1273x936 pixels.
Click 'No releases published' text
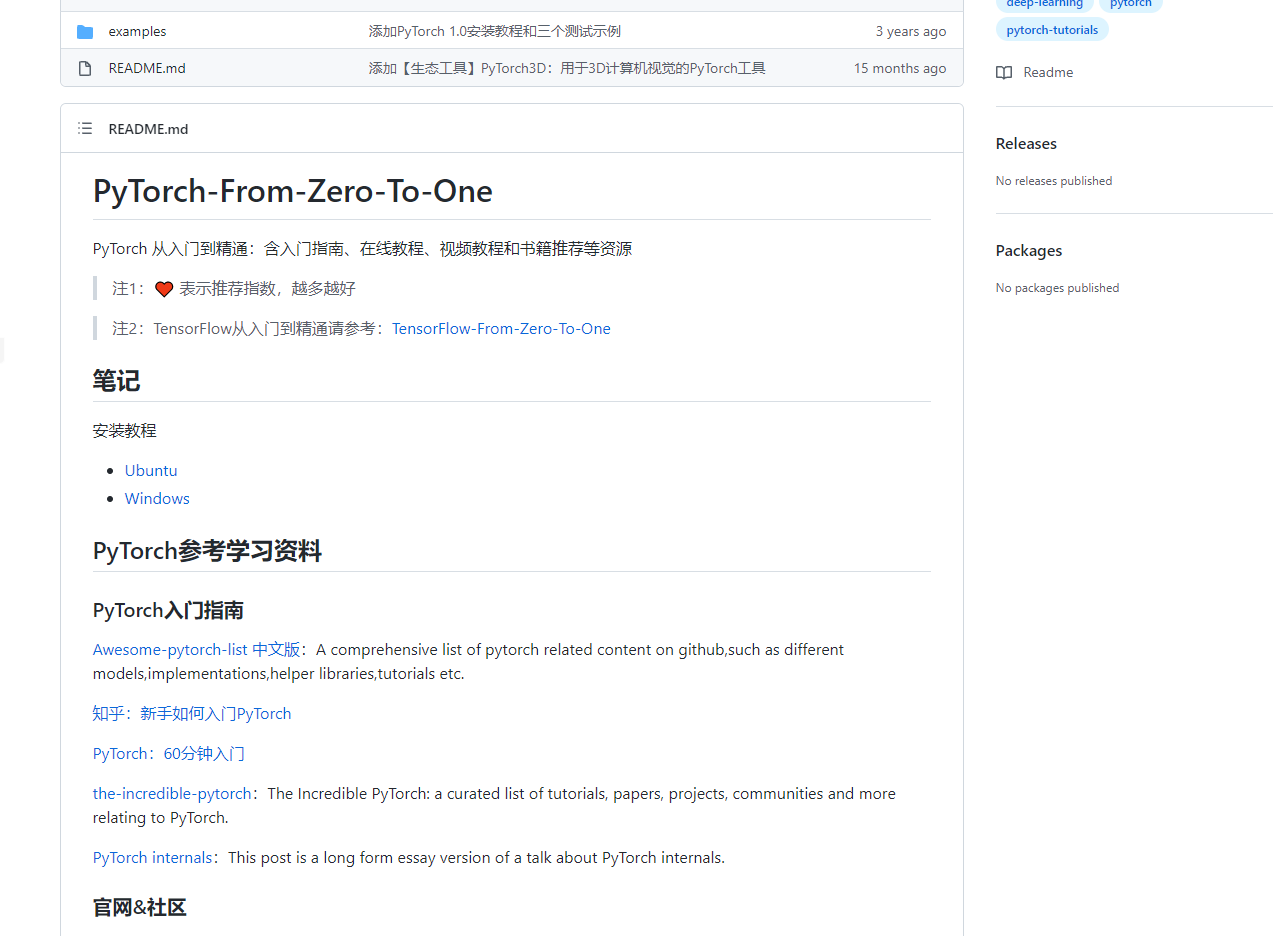pyautogui.click(x=1054, y=181)
